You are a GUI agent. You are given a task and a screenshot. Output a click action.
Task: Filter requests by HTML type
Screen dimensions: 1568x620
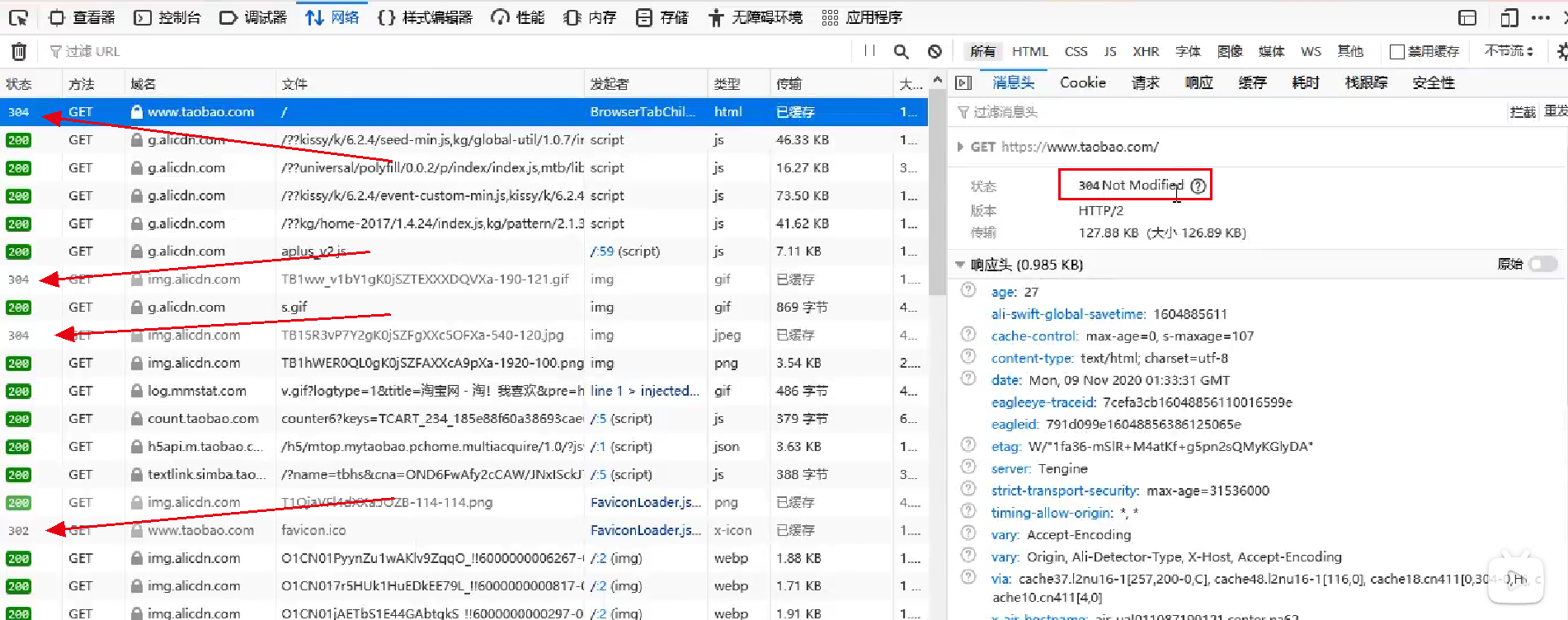(x=1030, y=51)
